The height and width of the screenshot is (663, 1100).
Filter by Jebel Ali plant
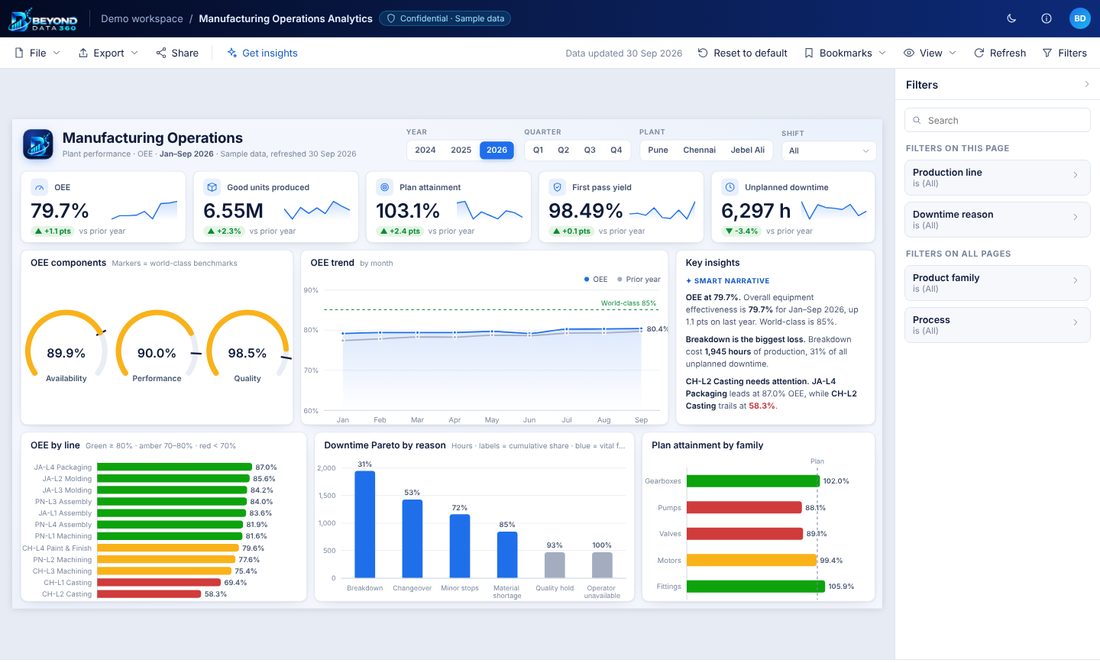[x=748, y=150]
